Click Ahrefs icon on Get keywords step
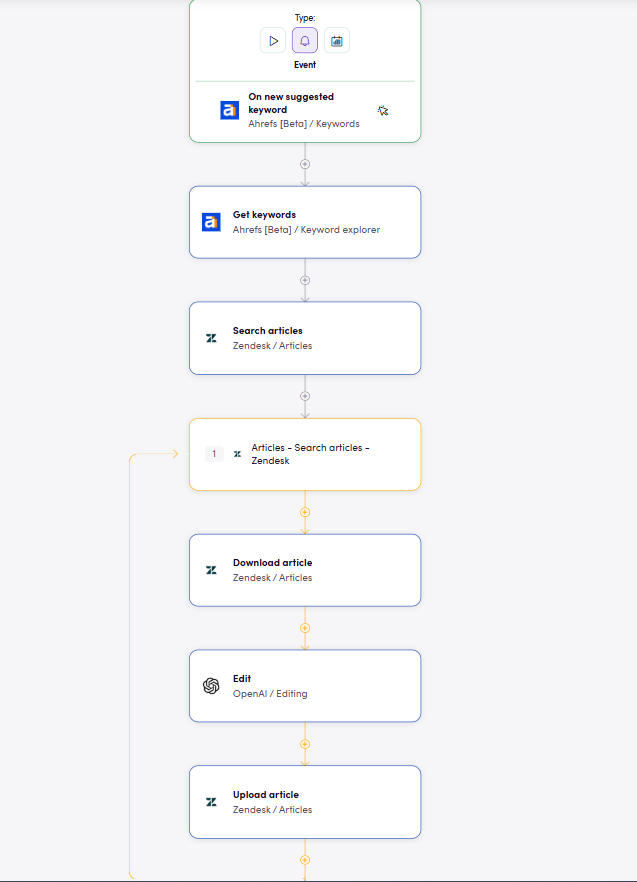637x882 pixels. click(x=211, y=222)
